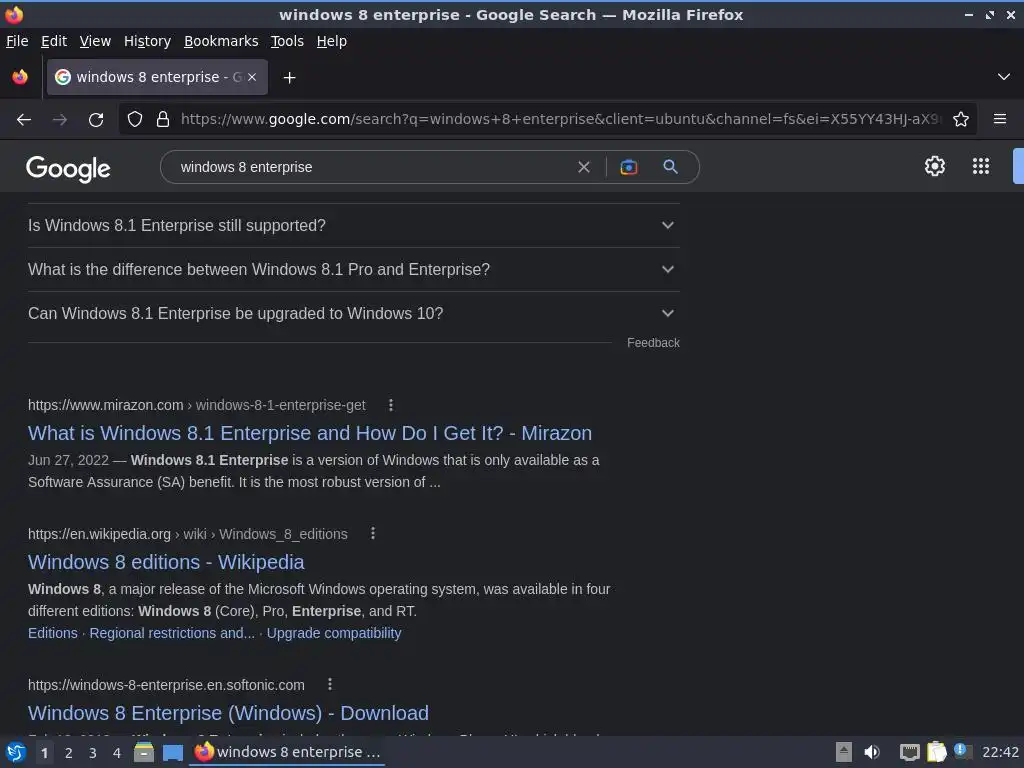Open the Firefox View pinned icon
This screenshot has height=768, width=1024.
pos(20,77)
